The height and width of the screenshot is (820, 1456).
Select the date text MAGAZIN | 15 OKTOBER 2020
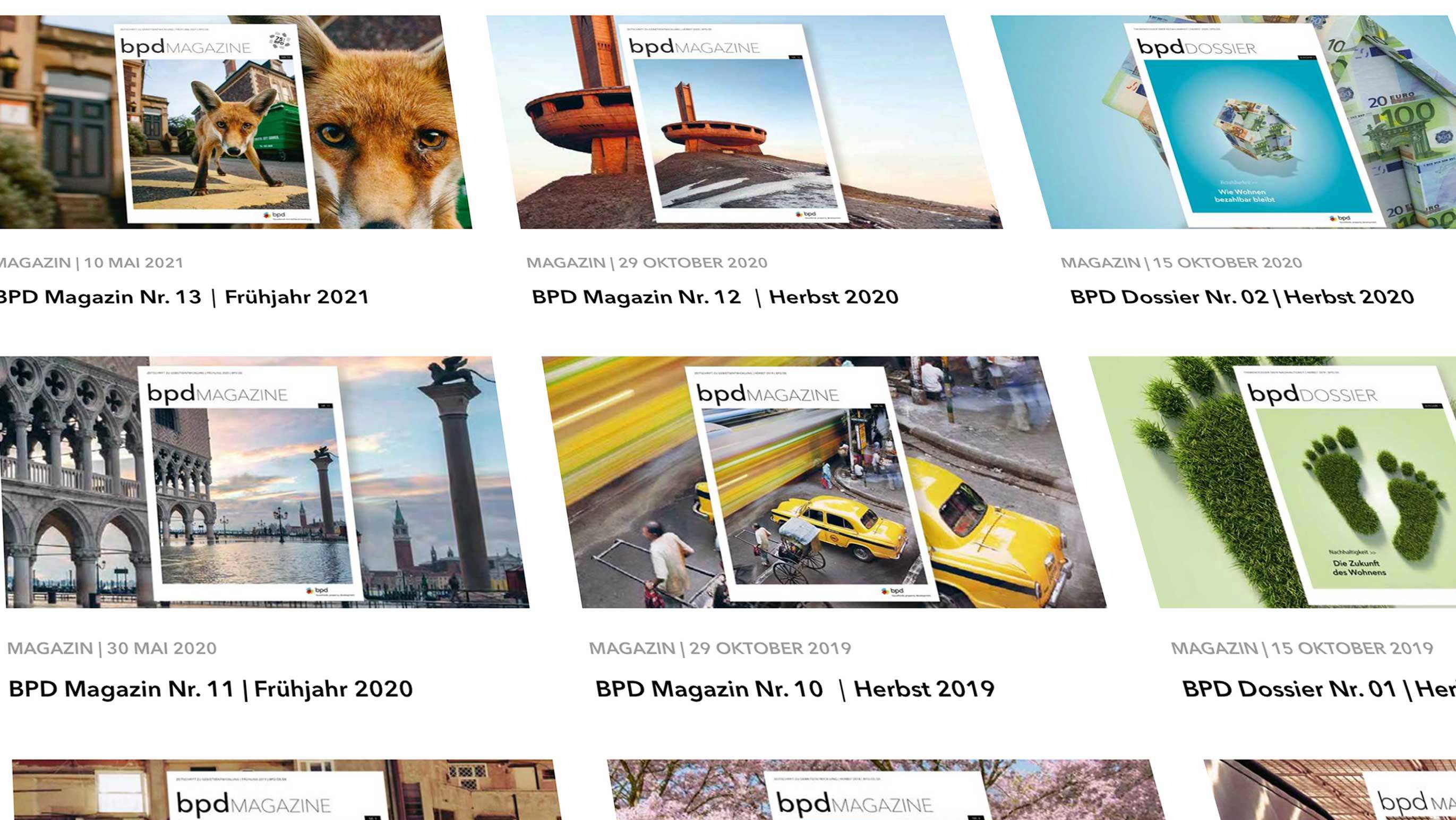point(1181,263)
